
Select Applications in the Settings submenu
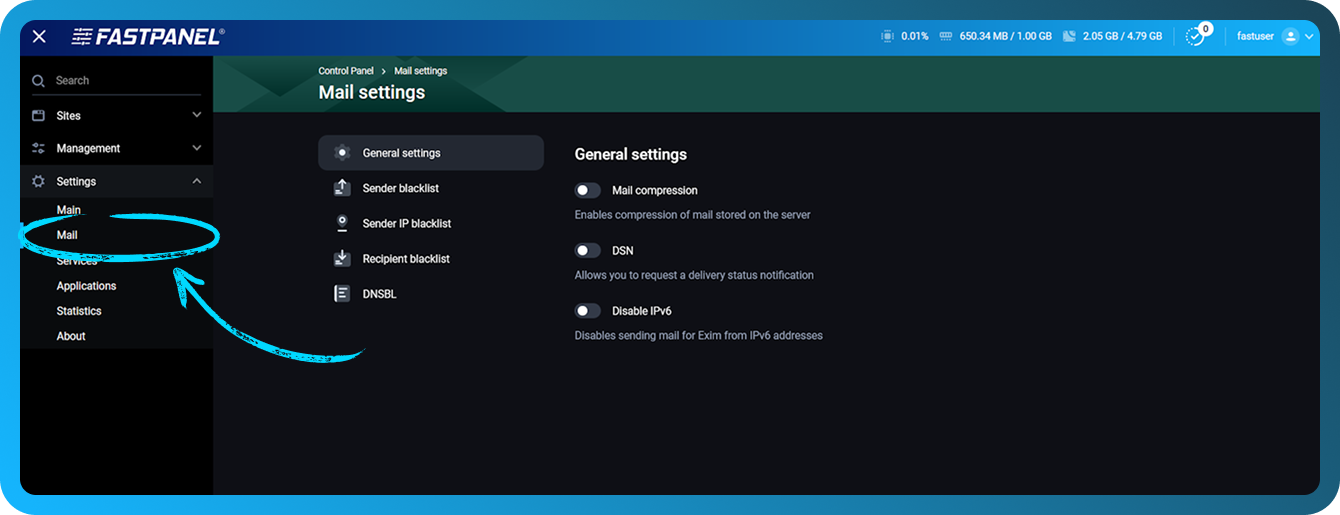(x=86, y=286)
